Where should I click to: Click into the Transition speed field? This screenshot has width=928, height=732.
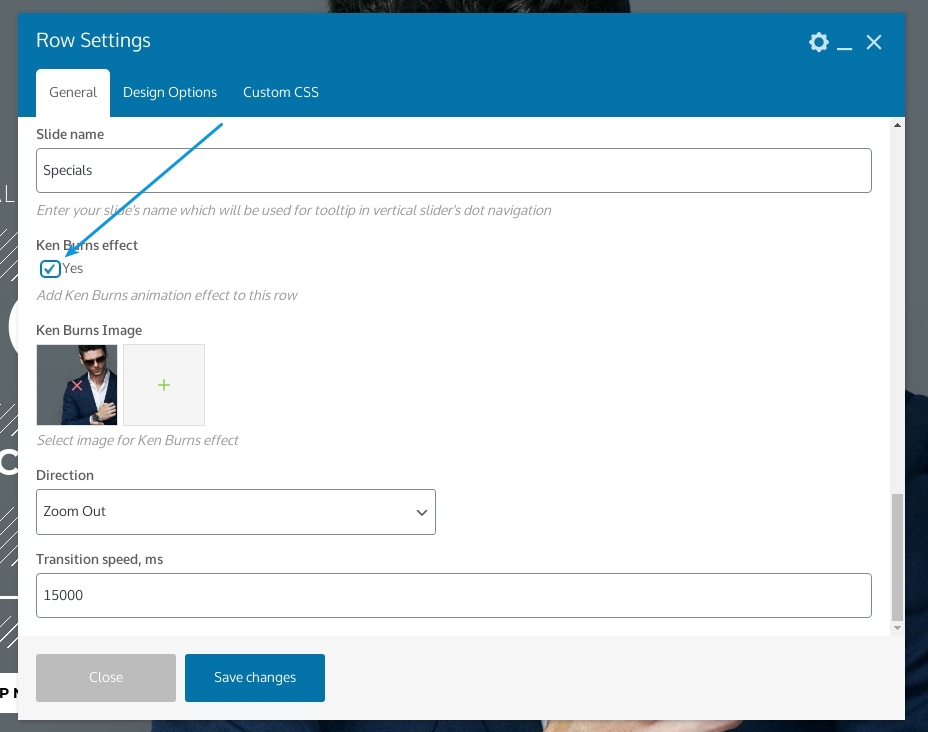(453, 595)
